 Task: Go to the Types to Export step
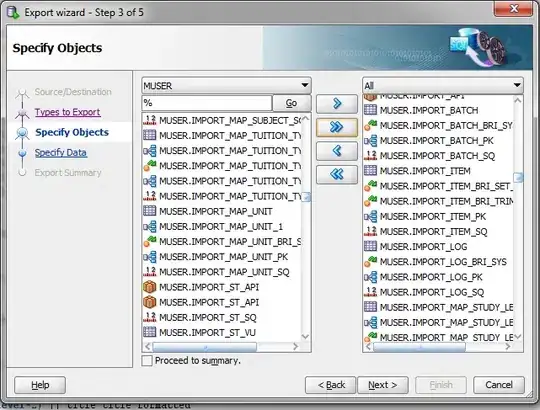tap(68, 112)
